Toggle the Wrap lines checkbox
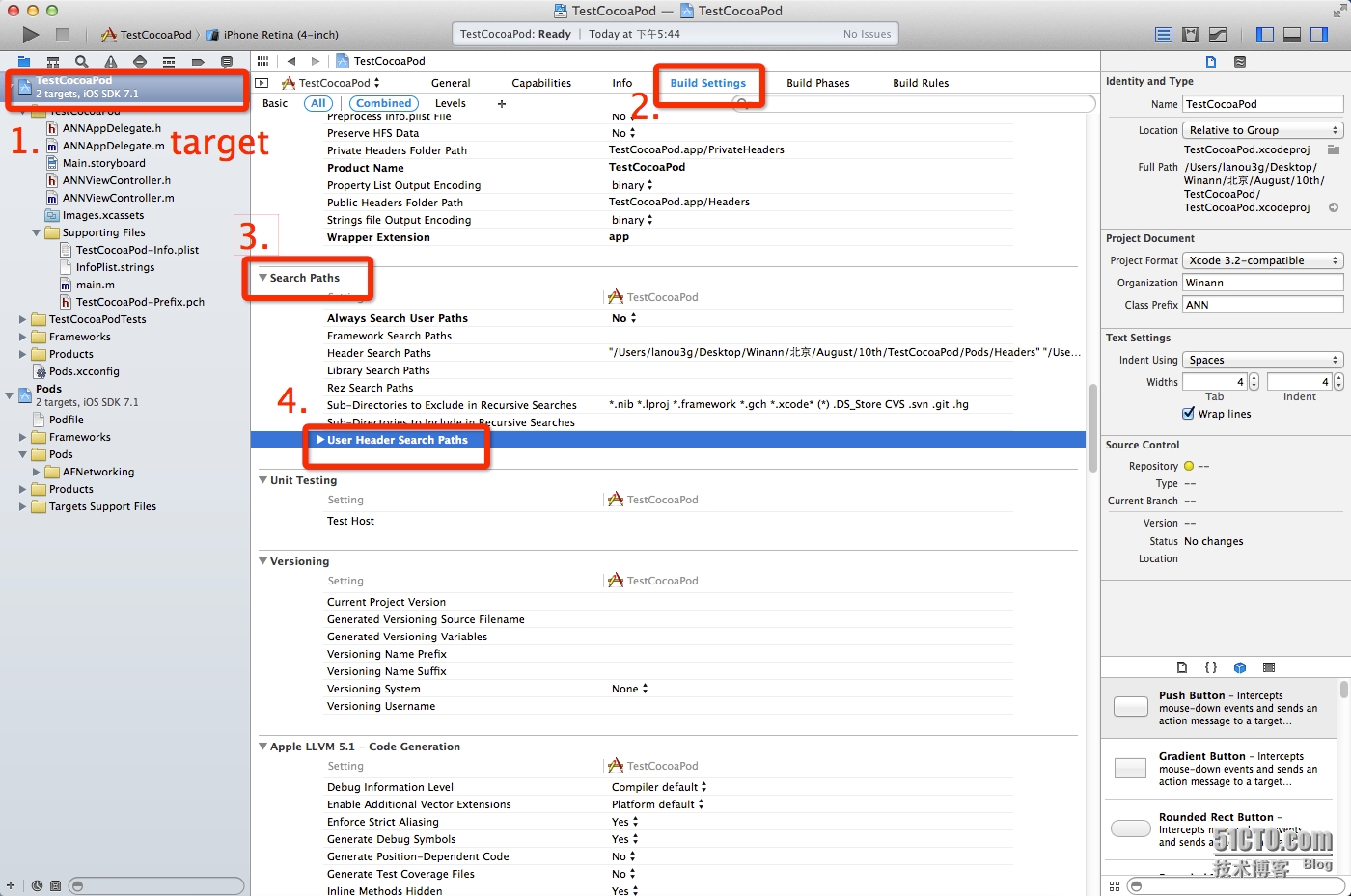Image resolution: width=1351 pixels, height=896 pixels. tap(1189, 414)
